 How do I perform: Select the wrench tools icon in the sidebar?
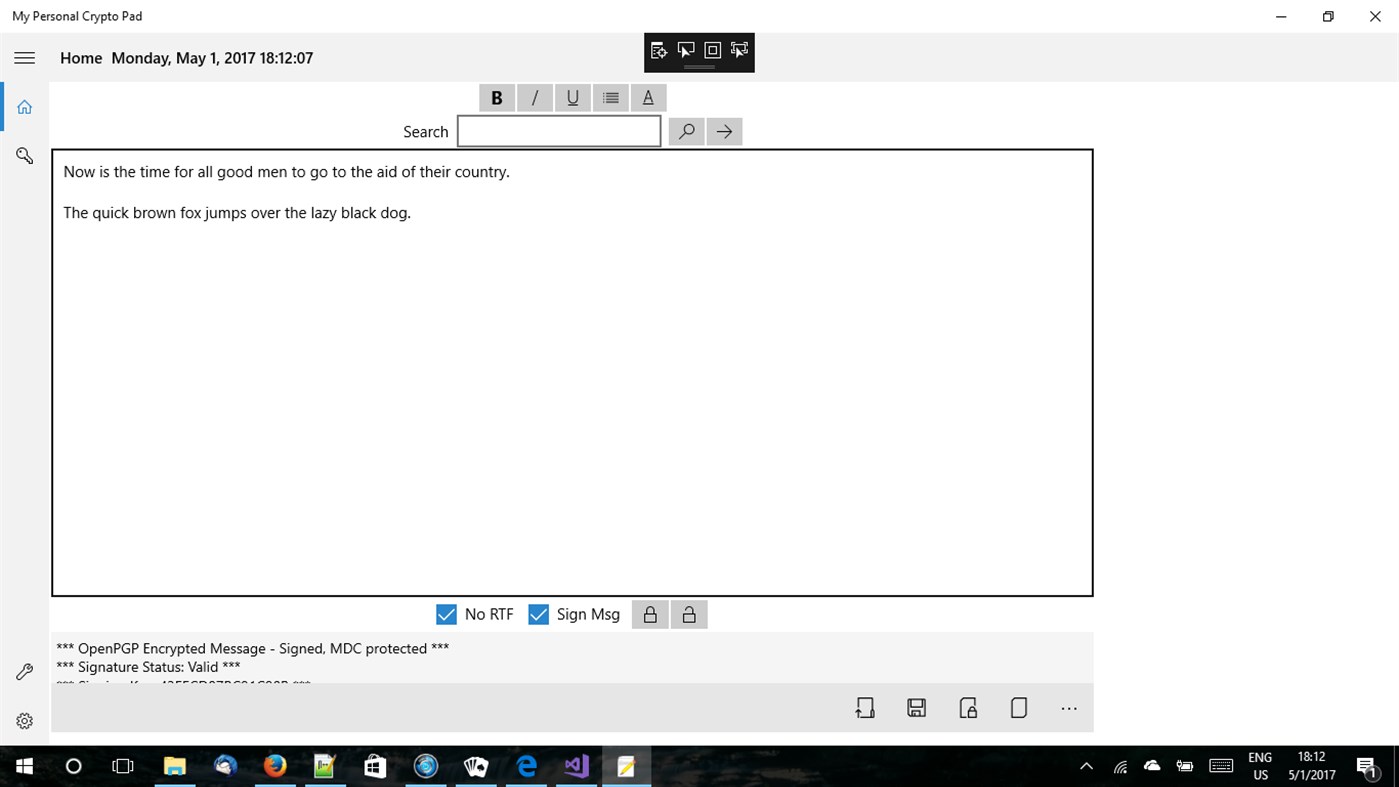click(24, 671)
